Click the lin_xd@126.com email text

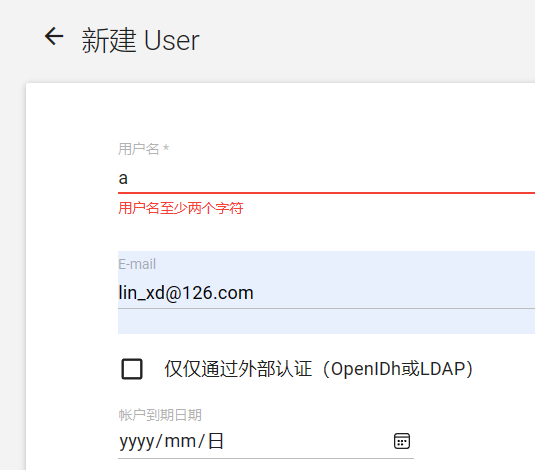(186, 293)
